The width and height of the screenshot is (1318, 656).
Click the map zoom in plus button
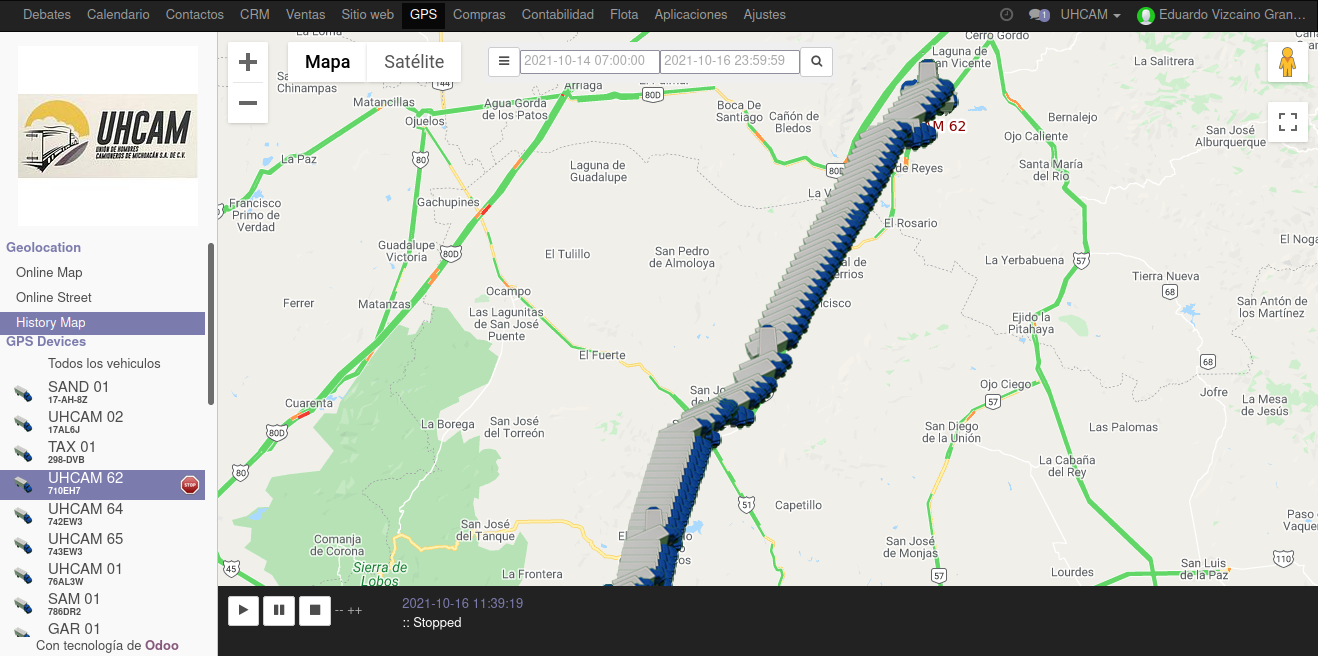click(248, 62)
